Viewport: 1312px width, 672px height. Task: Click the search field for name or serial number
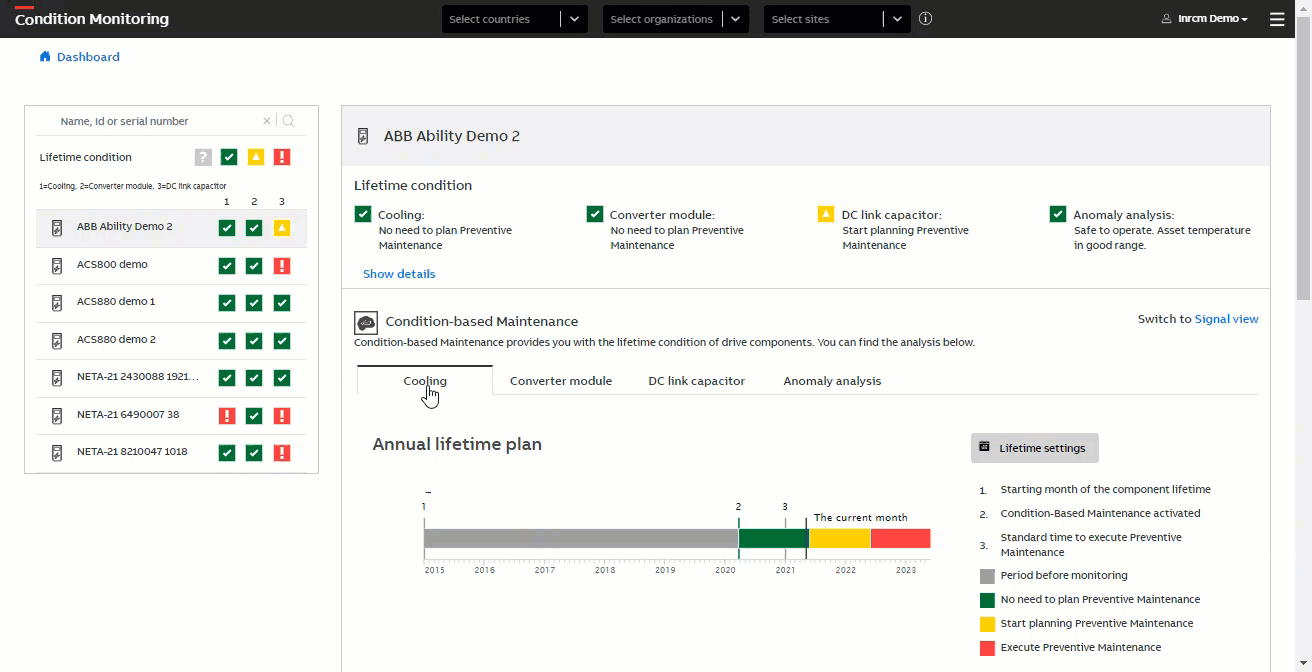click(x=158, y=121)
